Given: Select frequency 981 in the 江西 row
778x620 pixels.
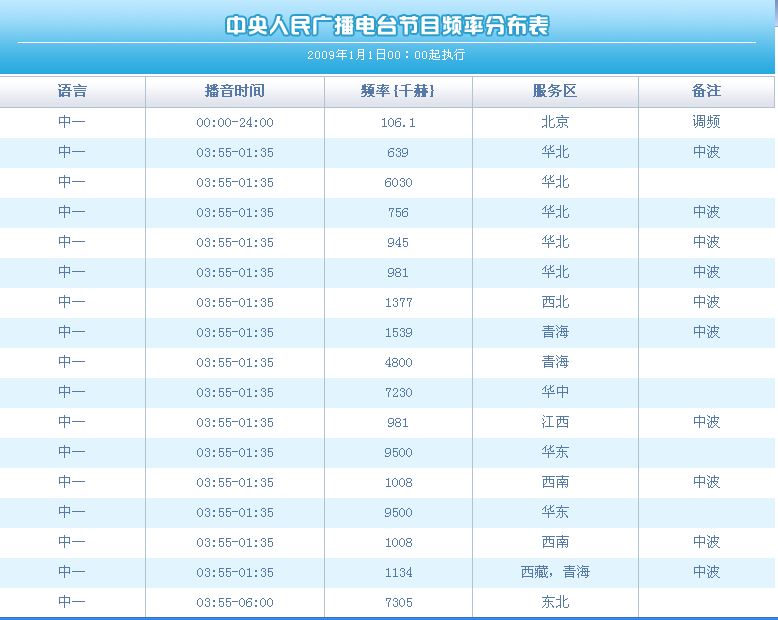Looking at the screenshot, I should [398, 423].
